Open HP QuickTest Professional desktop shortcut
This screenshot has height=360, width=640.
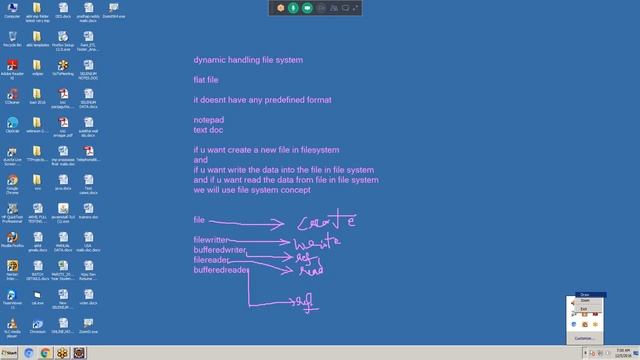(12, 213)
